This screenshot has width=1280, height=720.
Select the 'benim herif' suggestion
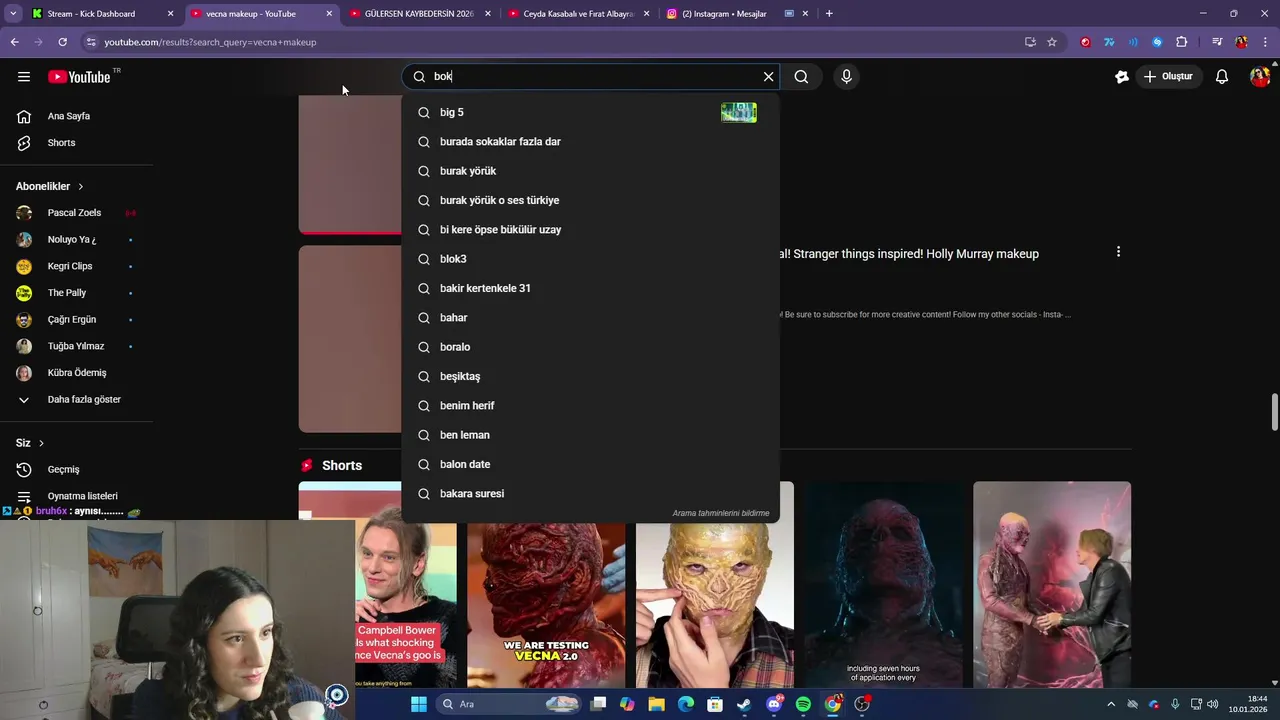pos(590,406)
